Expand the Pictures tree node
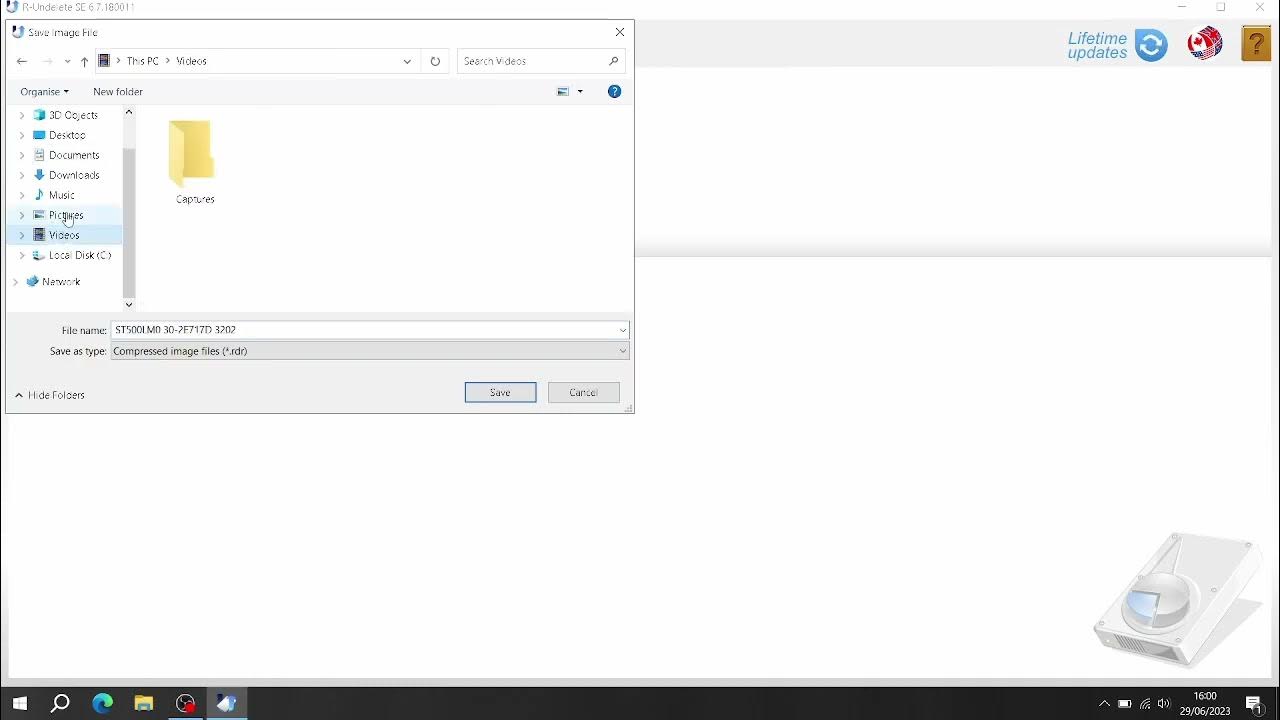 (22, 215)
